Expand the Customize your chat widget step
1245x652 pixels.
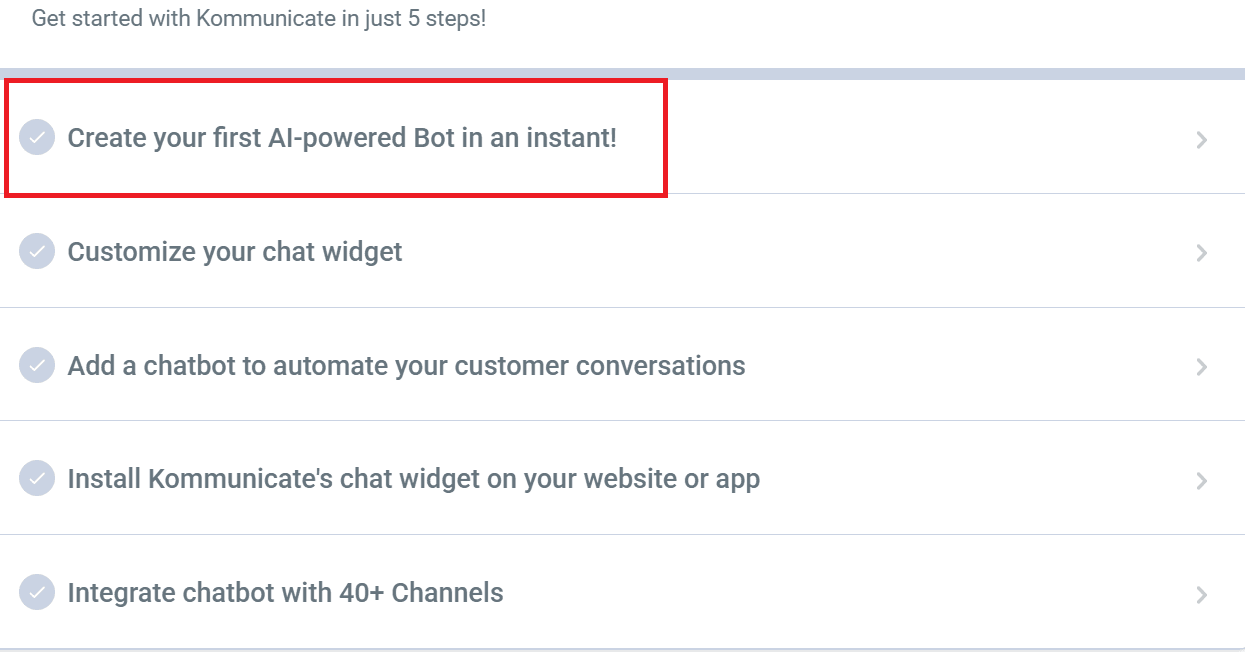[x=1201, y=252]
